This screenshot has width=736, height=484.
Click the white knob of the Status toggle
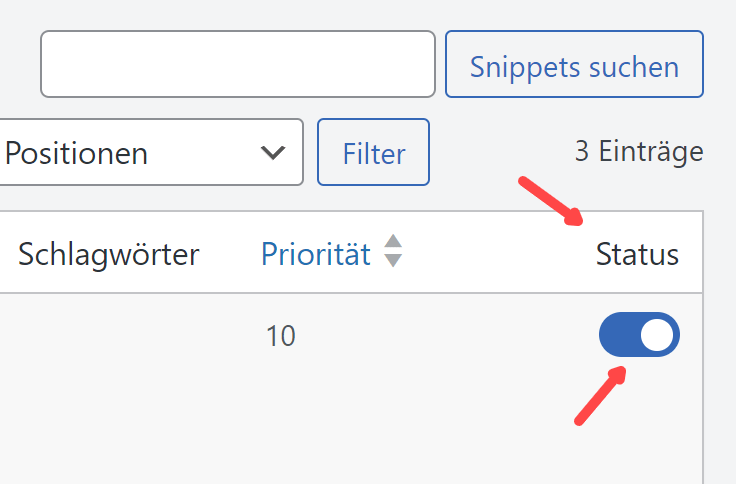click(657, 335)
